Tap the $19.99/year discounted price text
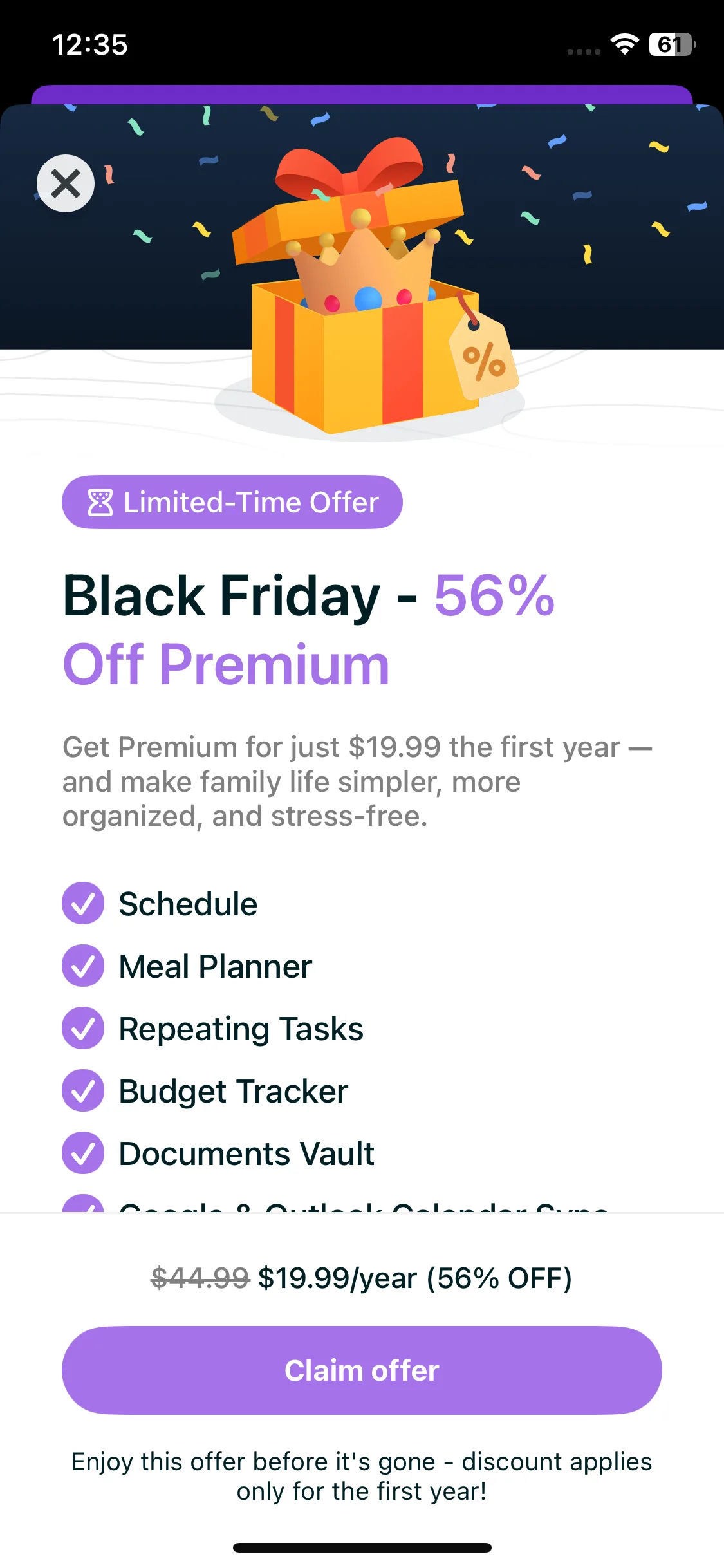The width and height of the screenshot is (724, 1568). [x=337, y=1278]
